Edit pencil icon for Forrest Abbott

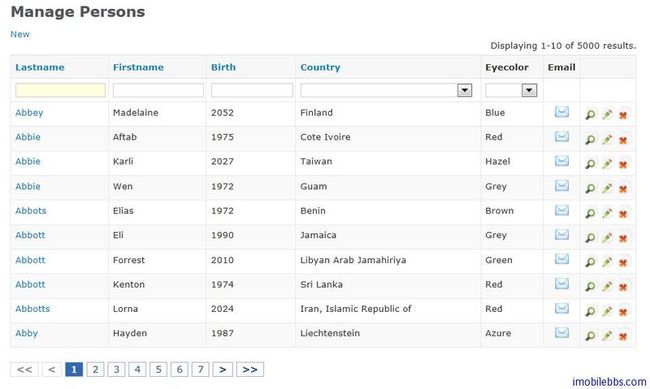click(x=607, y=262)
